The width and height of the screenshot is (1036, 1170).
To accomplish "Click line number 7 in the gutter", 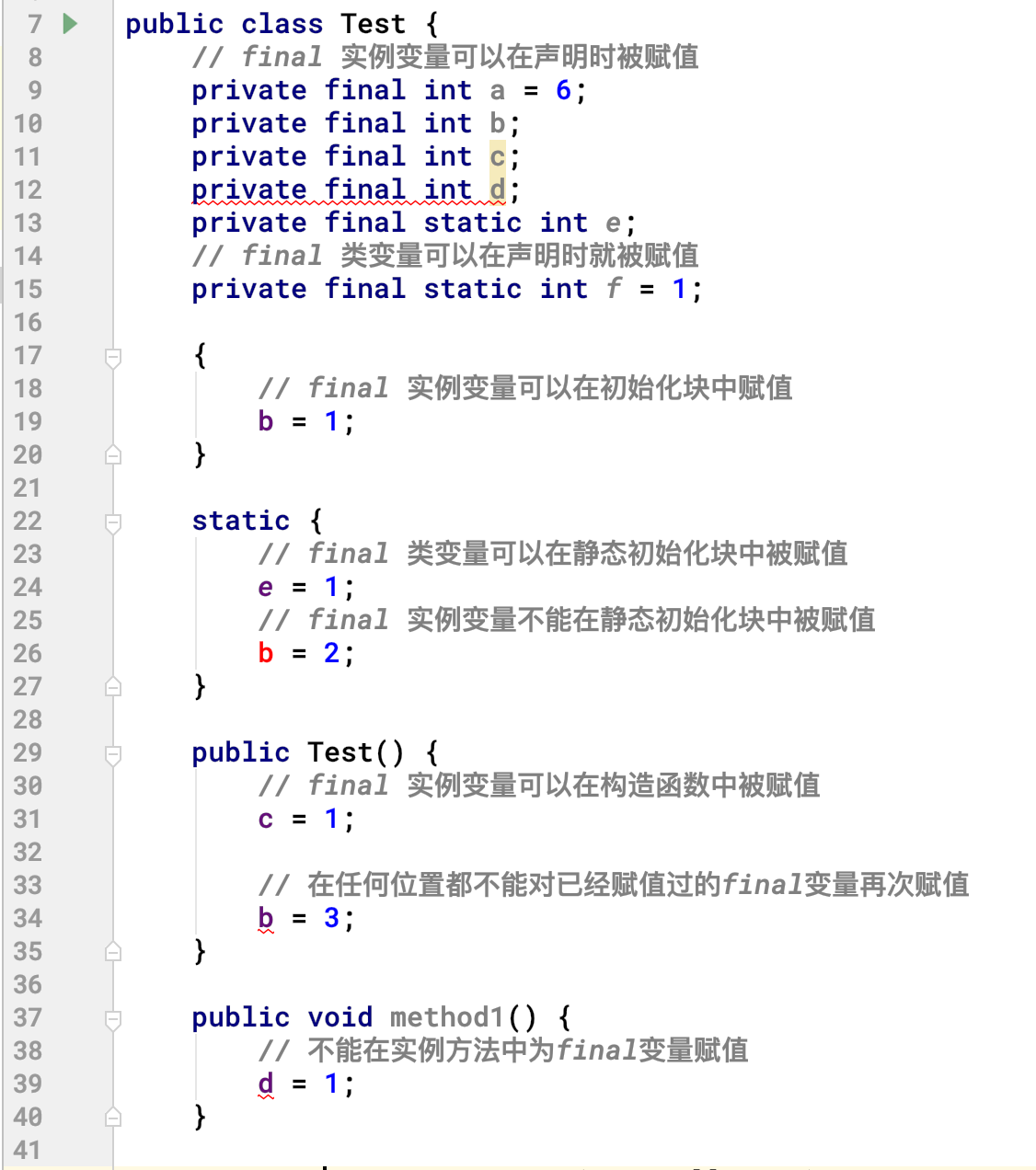I will (35, 24).
